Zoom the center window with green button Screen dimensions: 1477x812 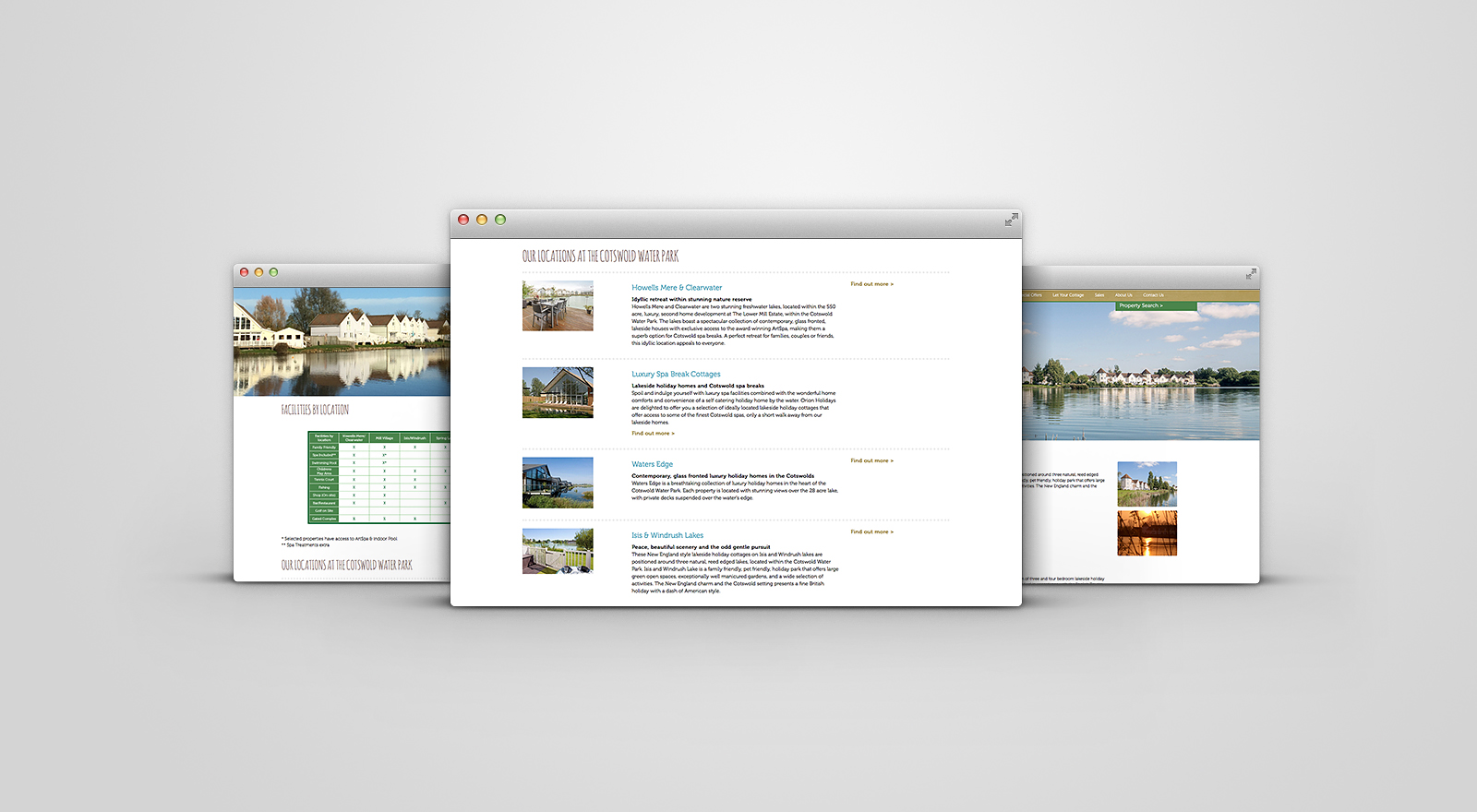[x=500, y=220]
